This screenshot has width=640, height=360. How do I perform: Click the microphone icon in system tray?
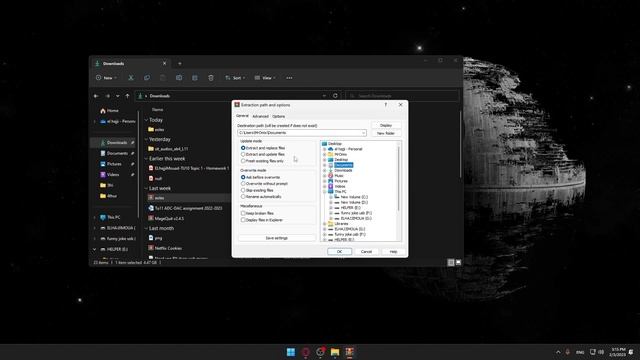pyautogui.click(x=567, y=352)
